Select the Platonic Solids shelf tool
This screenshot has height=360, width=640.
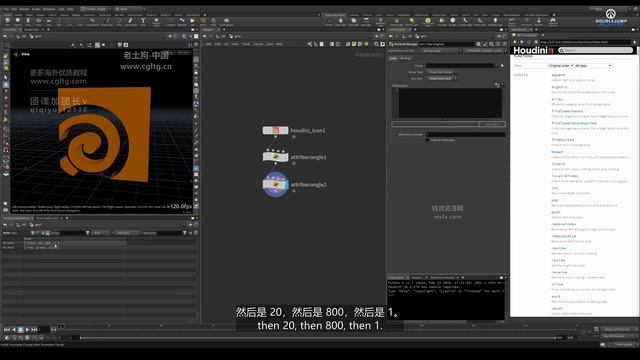coord(156,21)
